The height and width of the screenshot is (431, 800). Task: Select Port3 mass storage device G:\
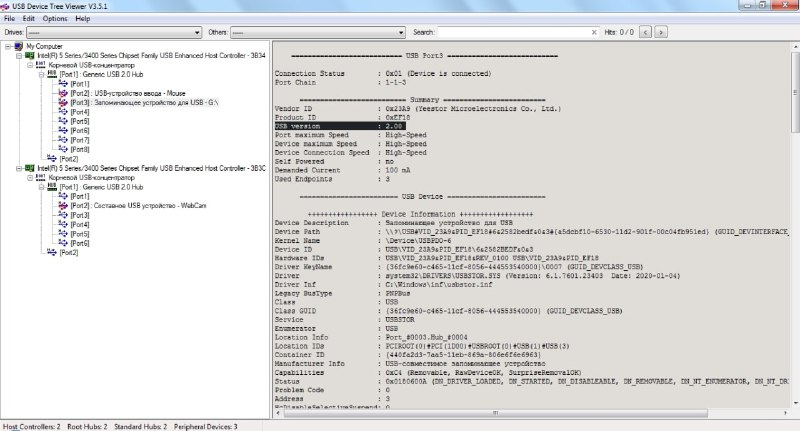point(144,103)
